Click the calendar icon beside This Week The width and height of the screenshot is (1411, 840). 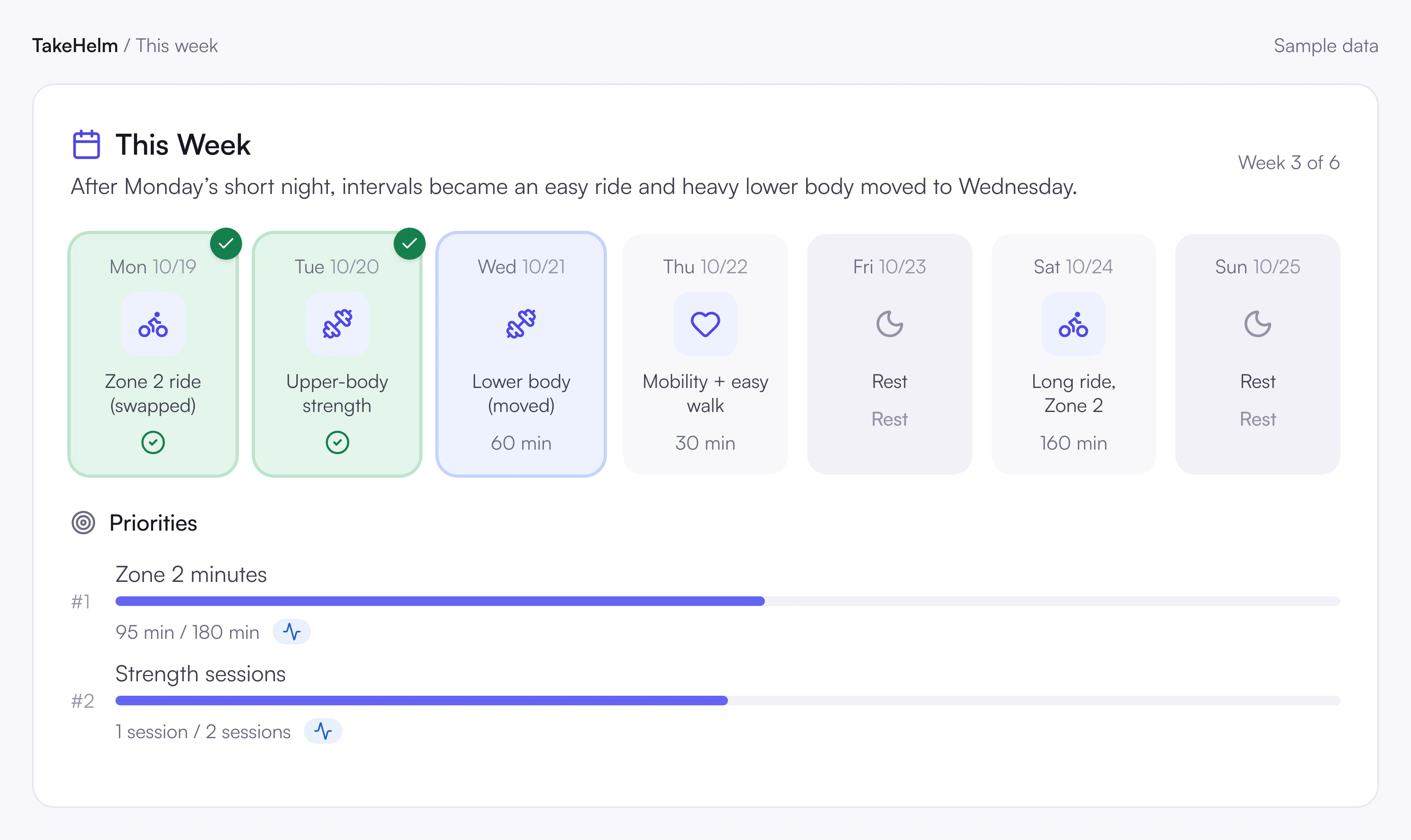point(86,144)
